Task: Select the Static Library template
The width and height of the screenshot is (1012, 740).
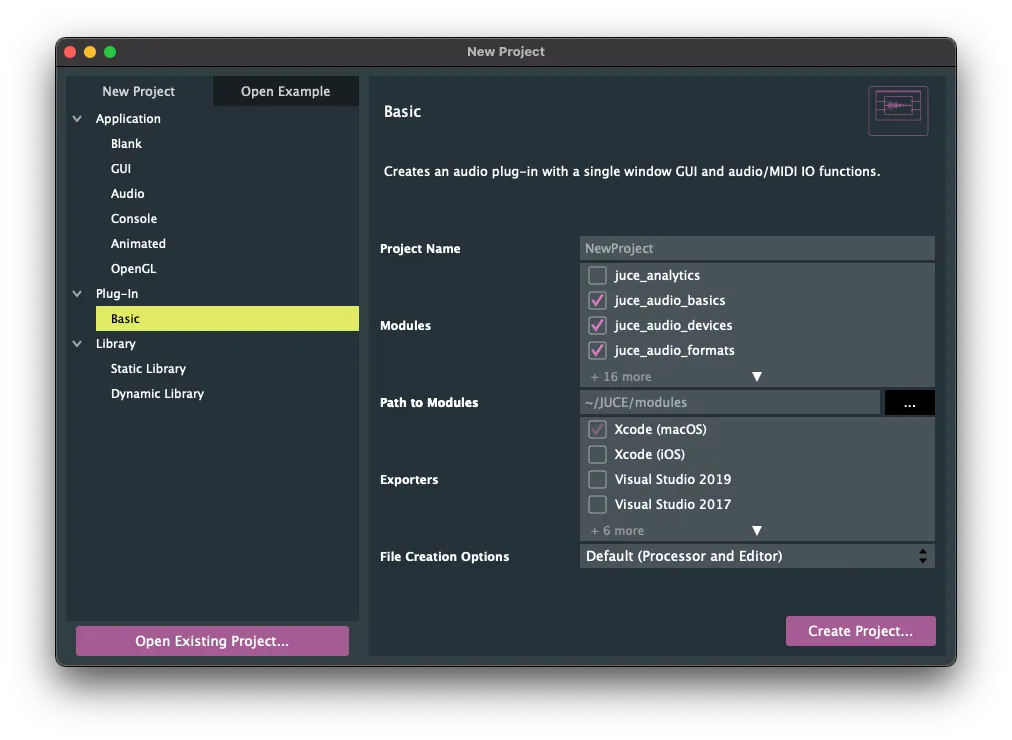Action: [148, 369]
